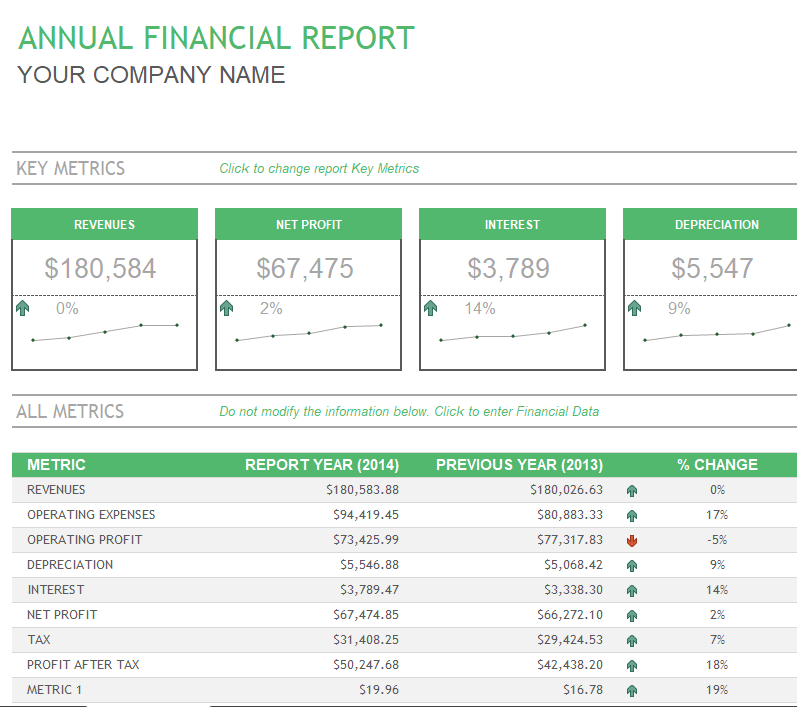Select the Revenues key metric header
The height and width of the screenshot is (707, 797).
[x=105, y=225]
